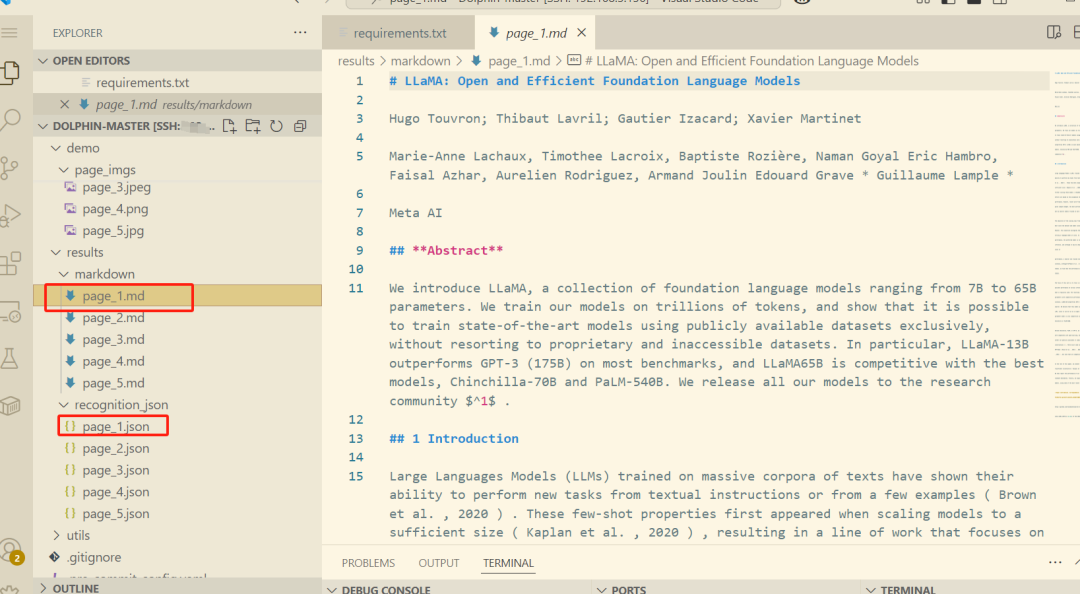The image size is (1080, 594).
Task: Open page_3.jpeg image file
Action: click(116, 187)
